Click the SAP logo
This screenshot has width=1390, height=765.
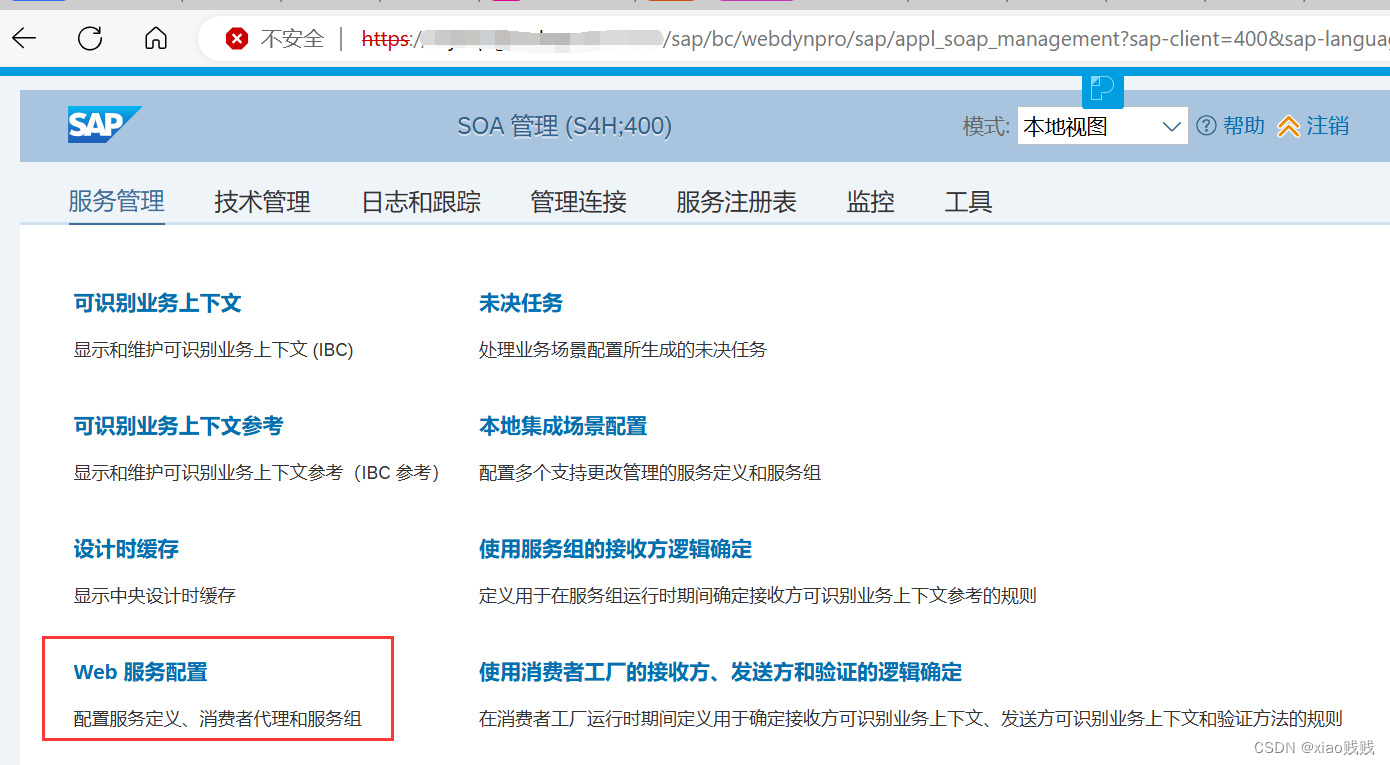click(x=104, y=125)
